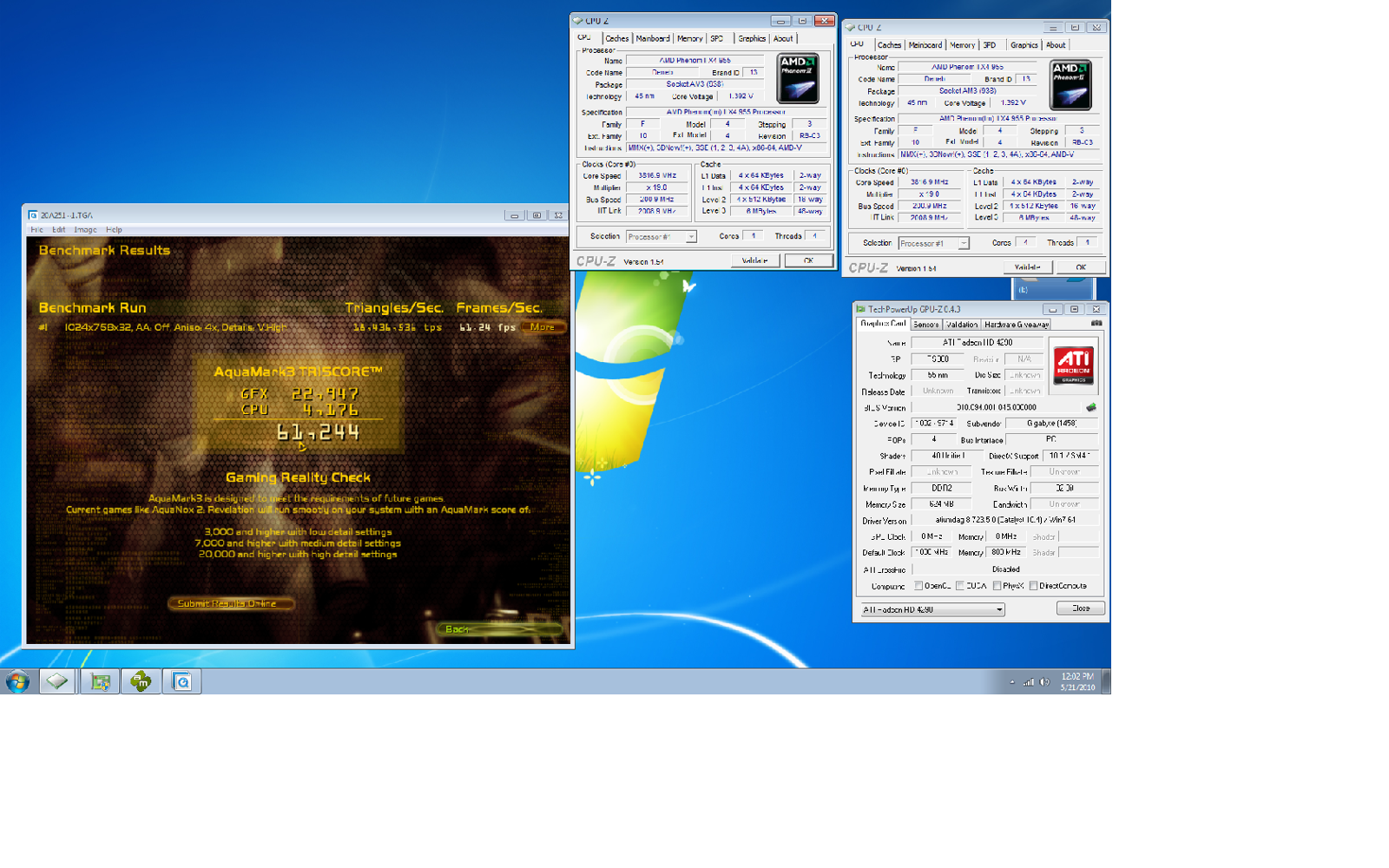Image resolution: width=1389 pixels, height=868 pixels.
Task: Open File menu in image viewer
Action: [x=36, y=230]
